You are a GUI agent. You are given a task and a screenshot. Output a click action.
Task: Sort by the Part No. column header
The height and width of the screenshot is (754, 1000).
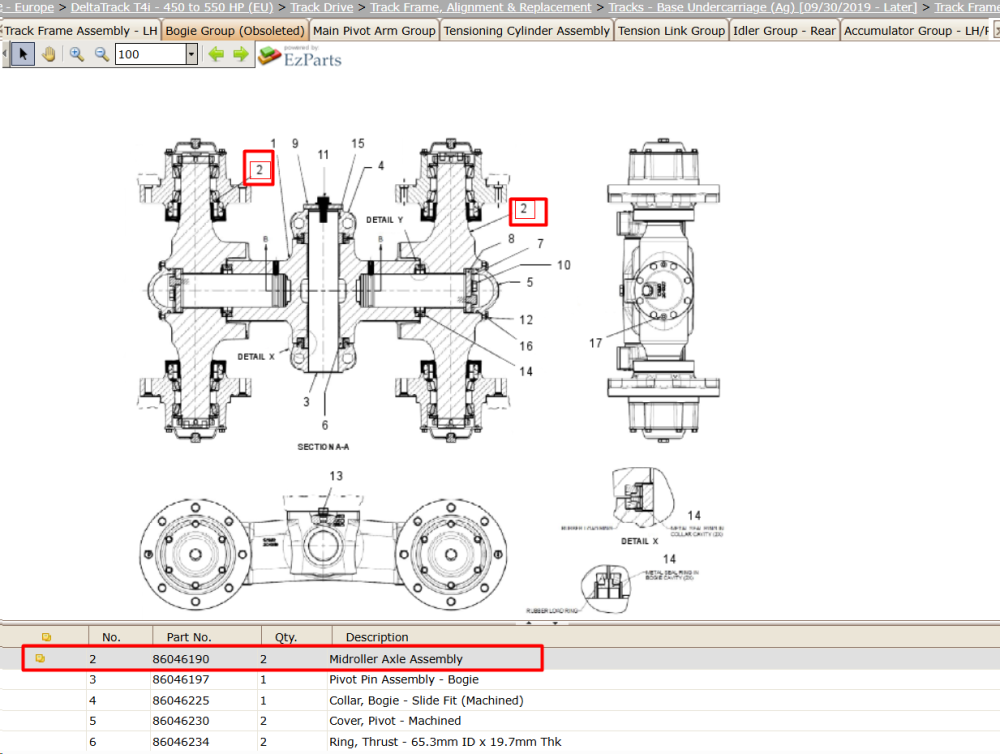coord(189,637)
